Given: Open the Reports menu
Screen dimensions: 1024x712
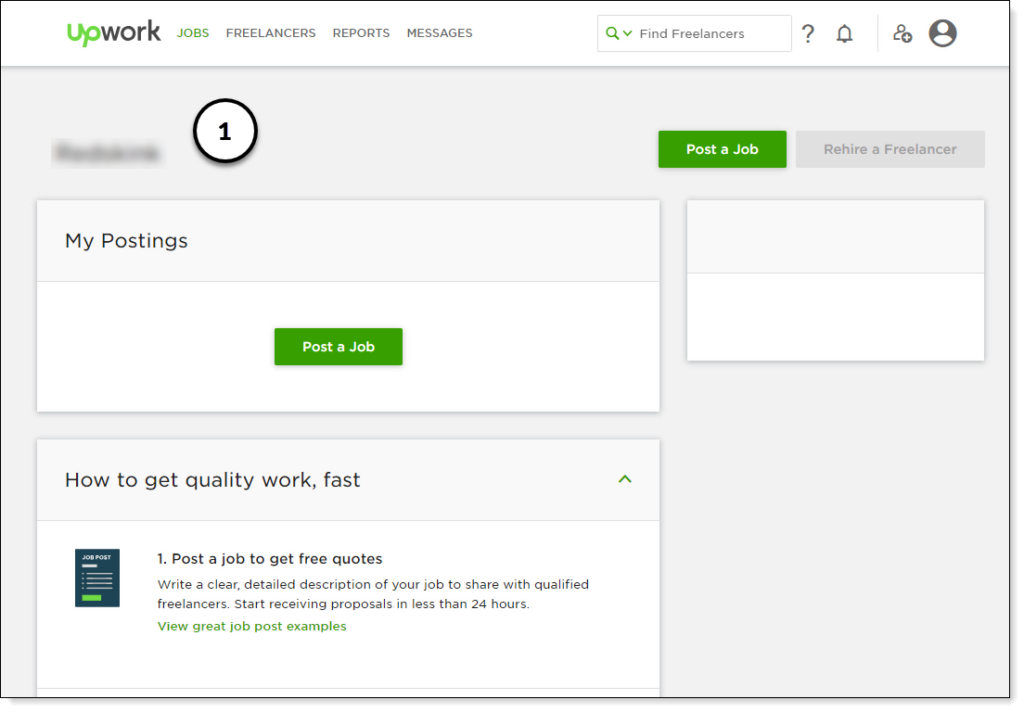Looking at the screenshot, I should pos(361,33).
